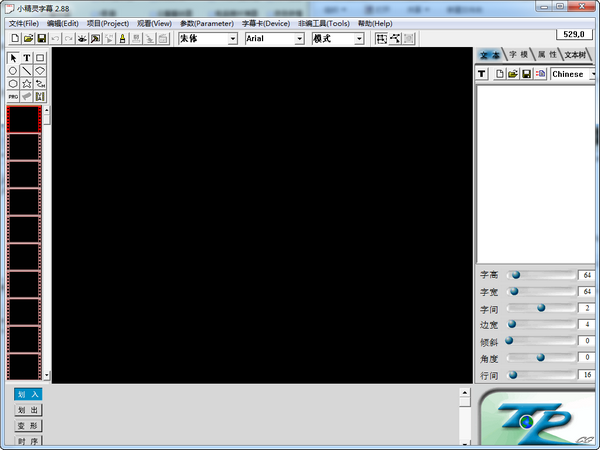The height and width of the screenshot is (450, 600).
Task: Open the 模式 mode dropdown
Action: coord(359,39)
